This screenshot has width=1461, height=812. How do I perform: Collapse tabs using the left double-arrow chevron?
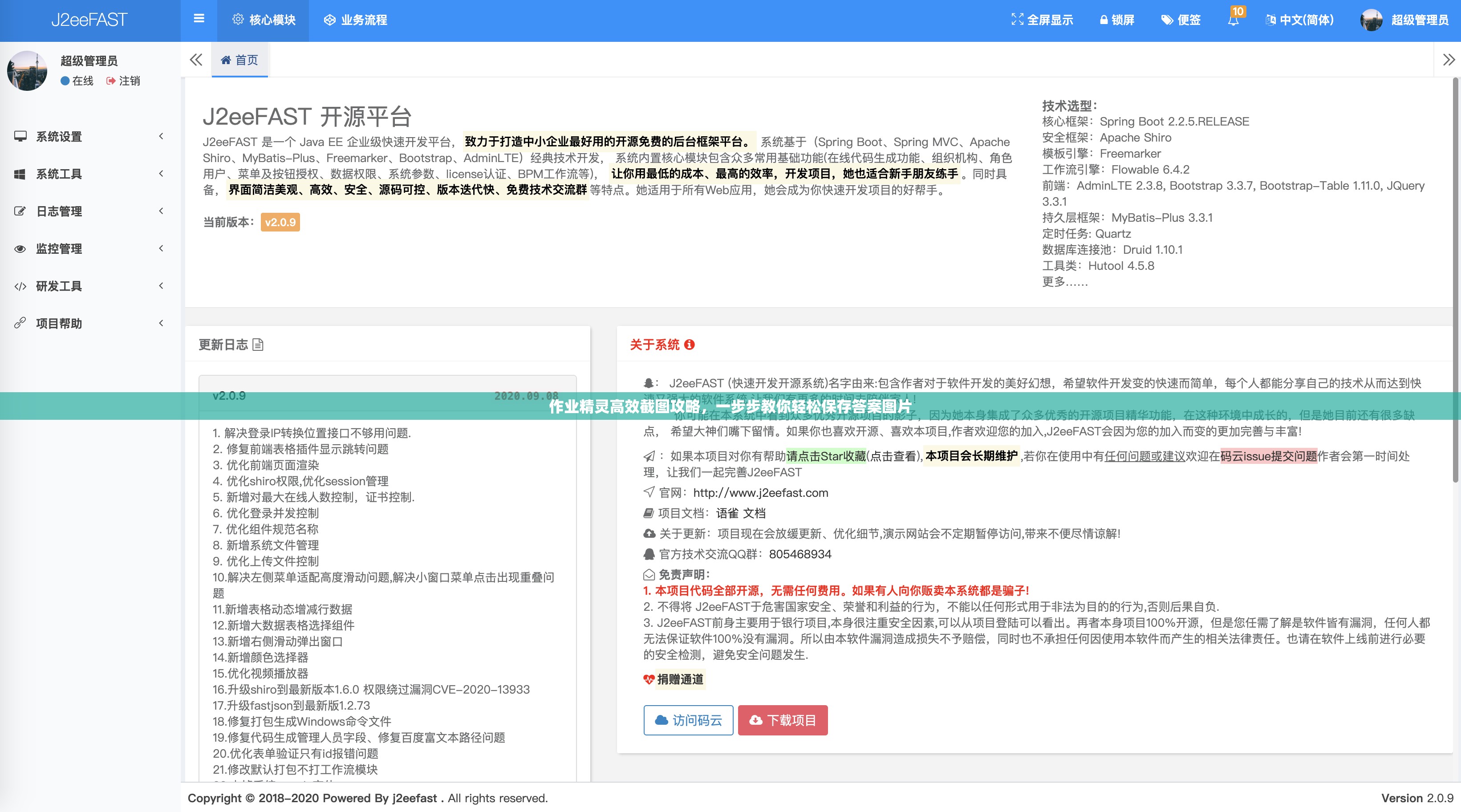196,60
